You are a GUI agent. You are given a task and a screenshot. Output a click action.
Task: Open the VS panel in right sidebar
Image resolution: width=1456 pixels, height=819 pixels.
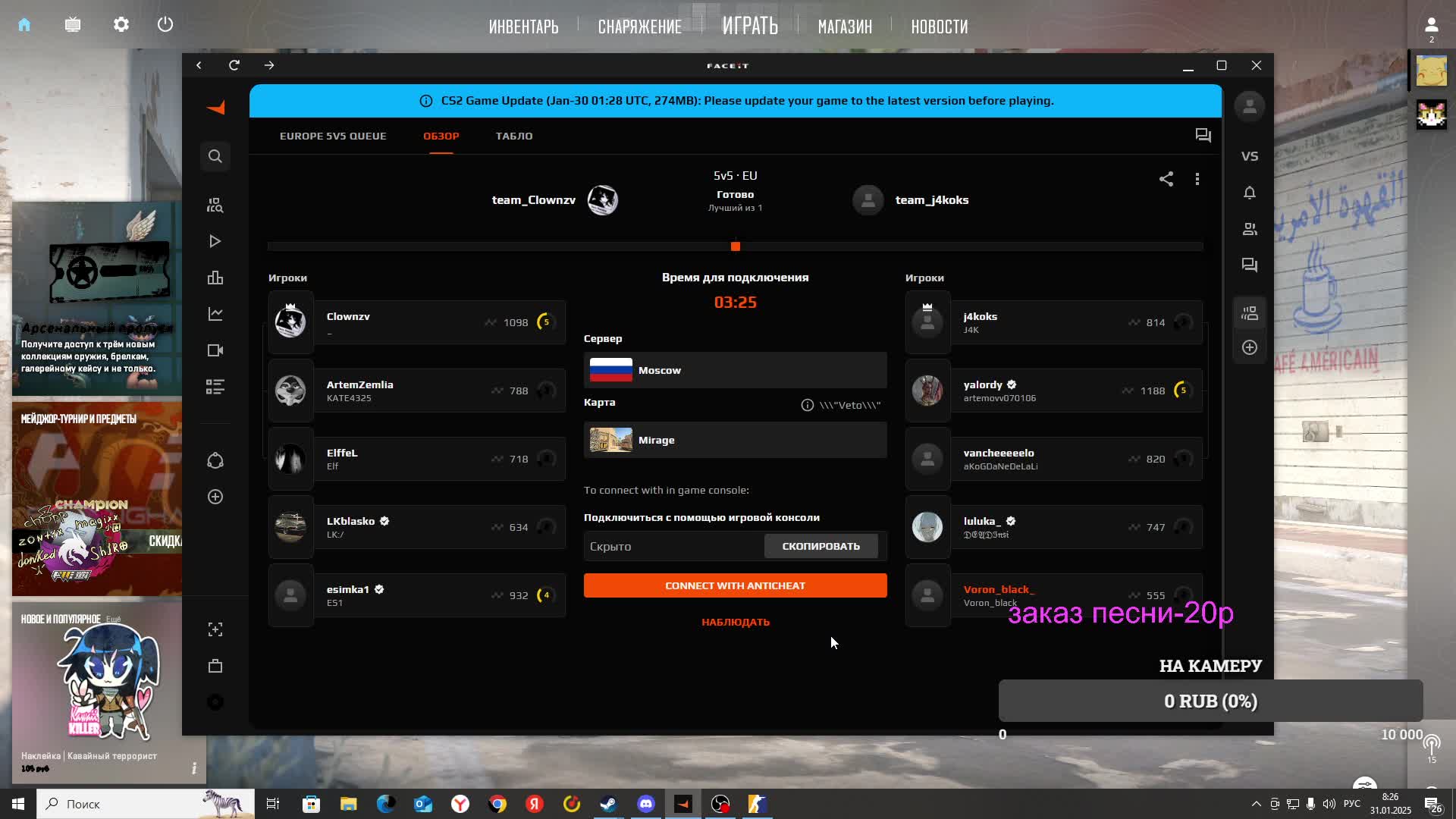[1250, 156]
